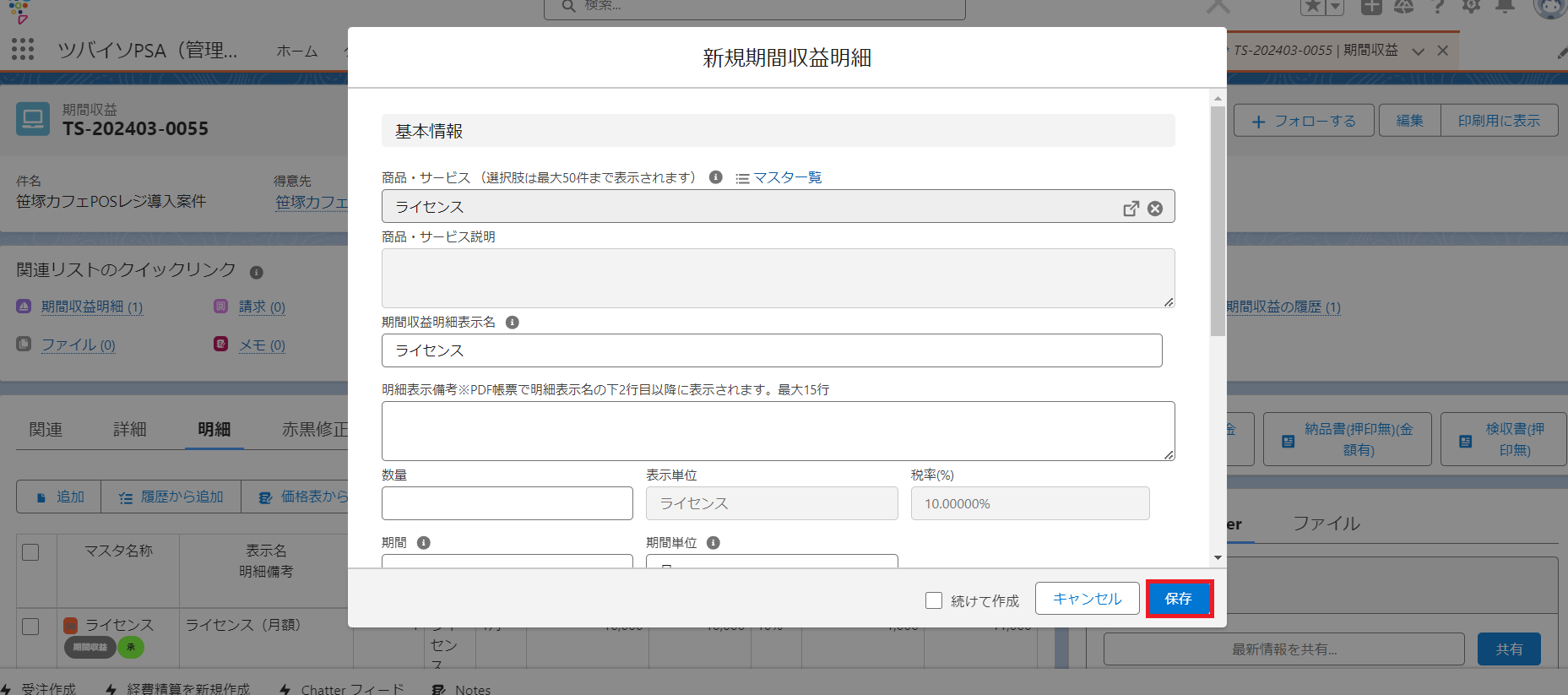Image resolution: width=1568 pixels, height=695 pixels.
Task: Click the 印刷用に表示 button
Action: point(1499,121)
